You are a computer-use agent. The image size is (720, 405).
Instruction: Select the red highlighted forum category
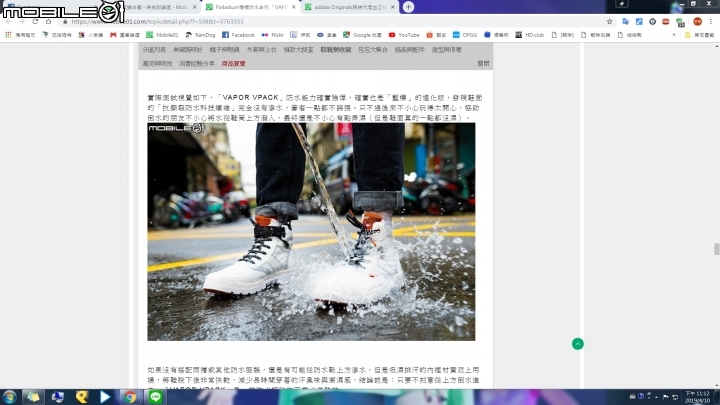click(233, 64)
